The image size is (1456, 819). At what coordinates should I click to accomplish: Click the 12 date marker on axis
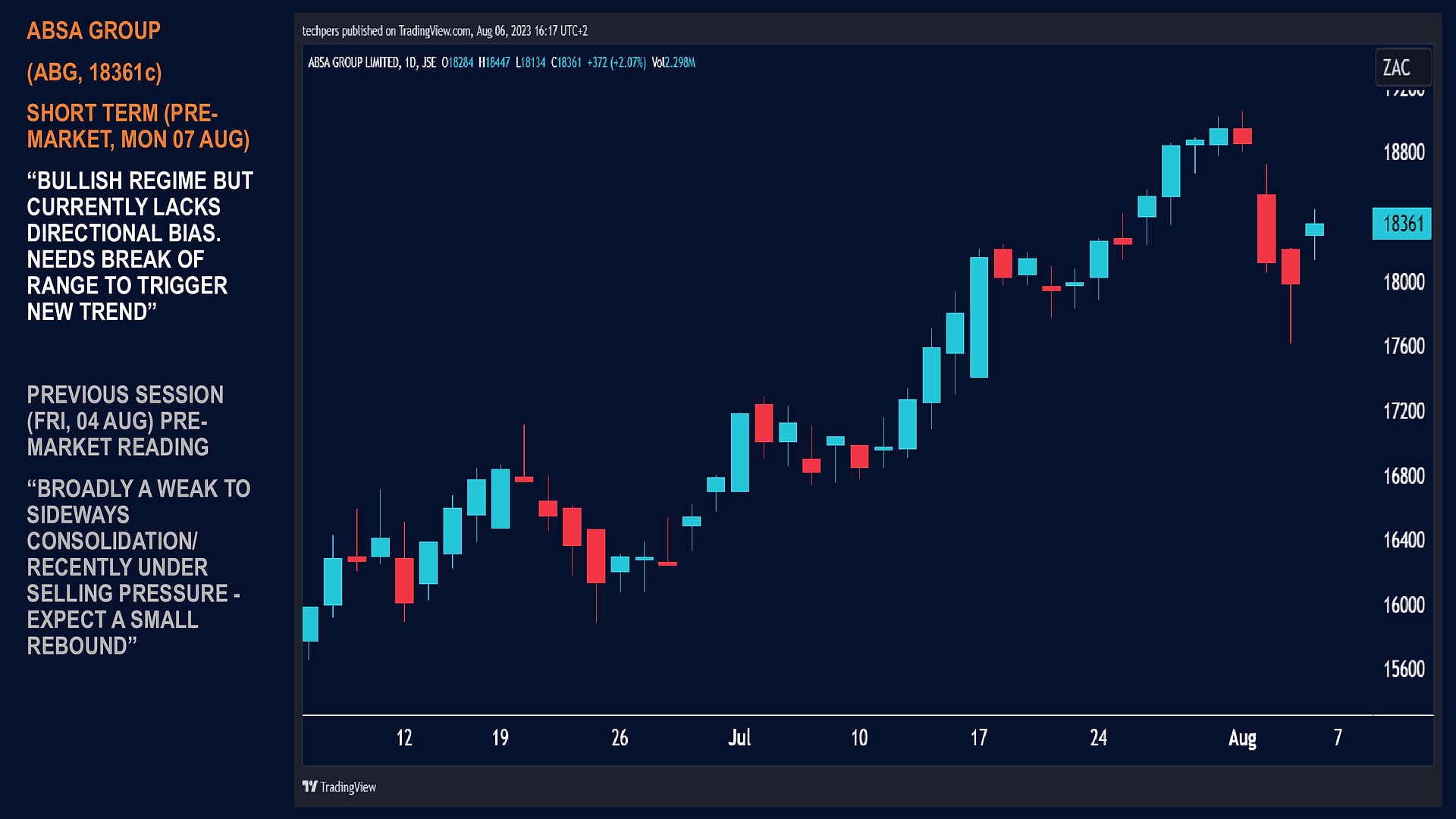[404, 737]
